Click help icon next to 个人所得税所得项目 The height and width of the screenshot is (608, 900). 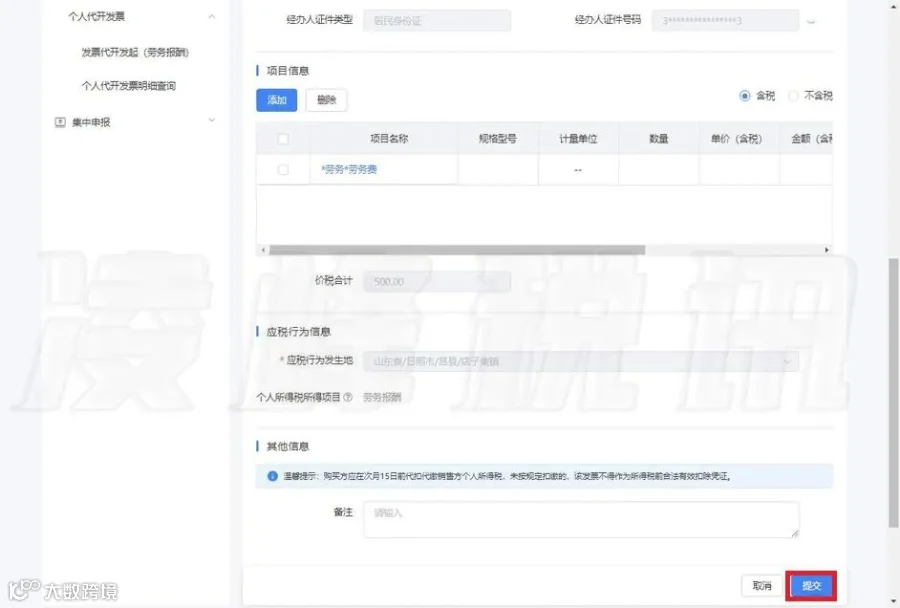(347, 397)
